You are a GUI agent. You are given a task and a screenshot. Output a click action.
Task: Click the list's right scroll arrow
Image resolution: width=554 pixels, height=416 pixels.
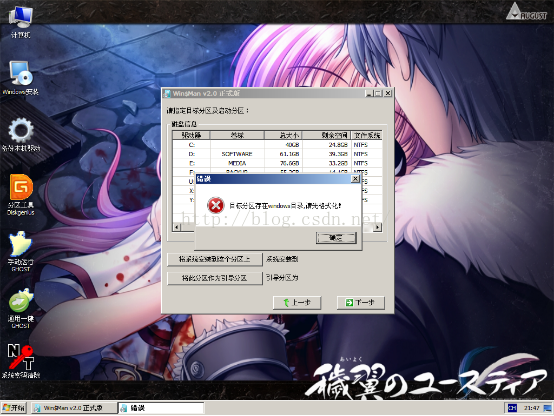click(377, 227)
